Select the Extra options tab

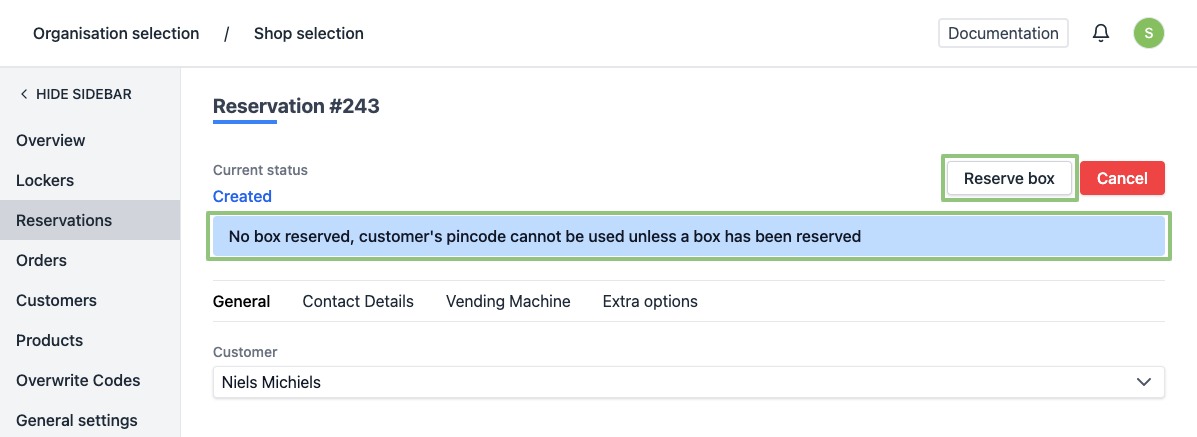[x=650, y=301]
